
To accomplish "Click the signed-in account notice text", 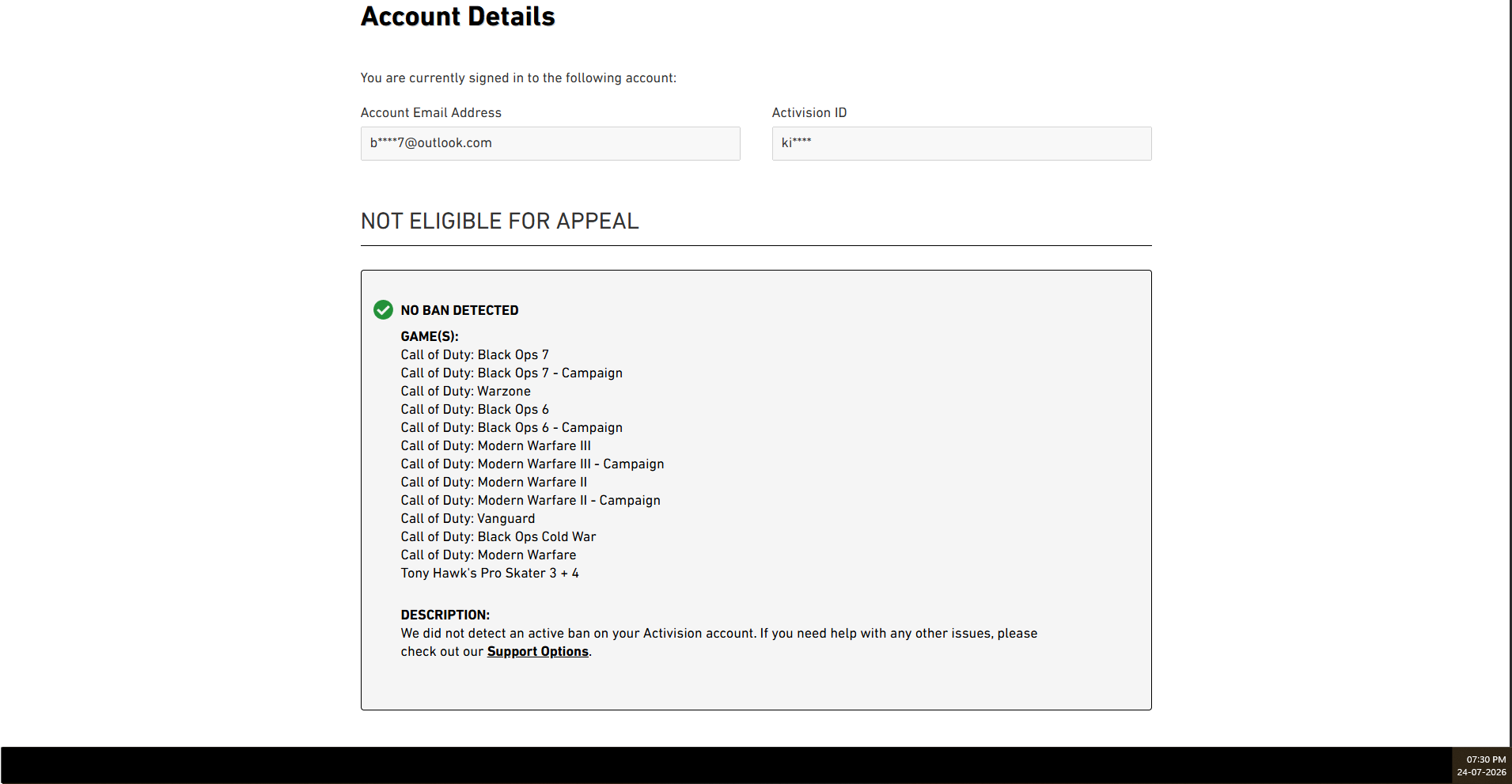I will (x=519, y=78).
